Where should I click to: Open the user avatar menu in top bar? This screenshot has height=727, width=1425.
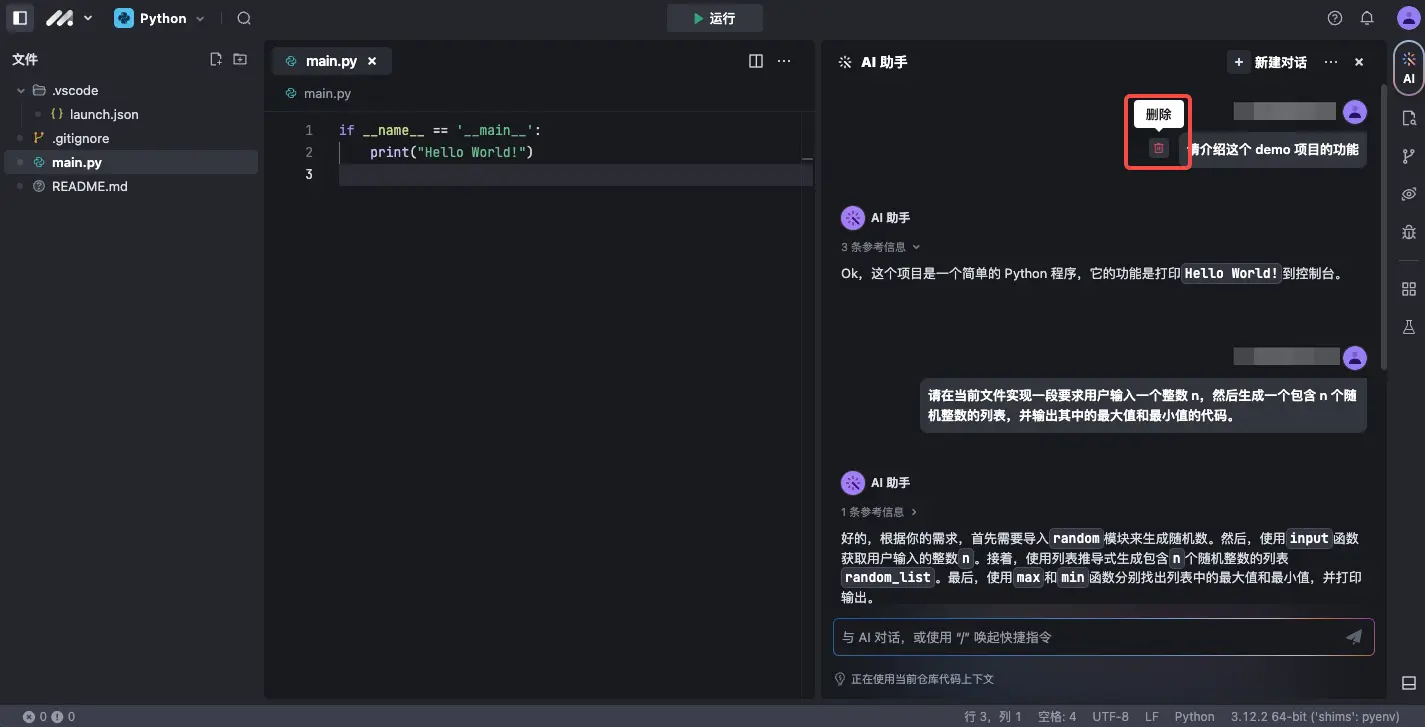click(1408, 18)
